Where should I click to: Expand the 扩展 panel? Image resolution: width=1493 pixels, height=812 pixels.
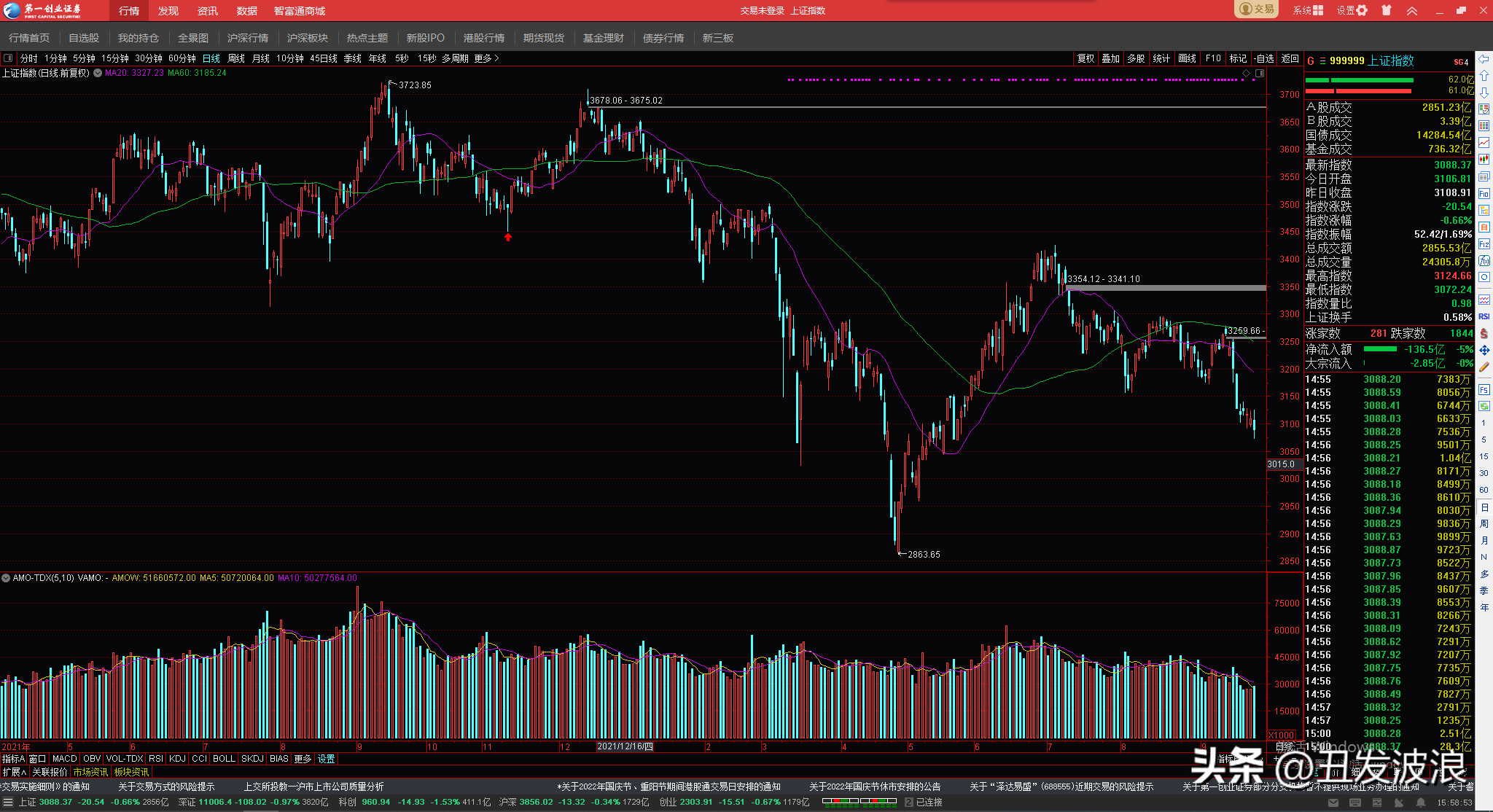tap(14, 772)
